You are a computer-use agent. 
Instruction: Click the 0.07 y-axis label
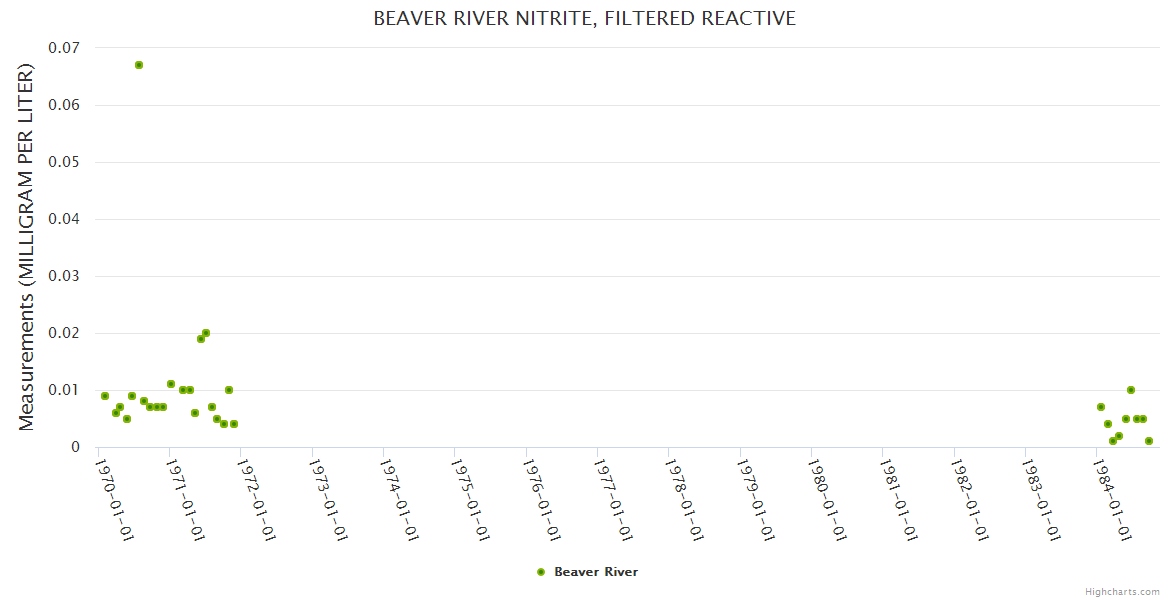[64, 48]
